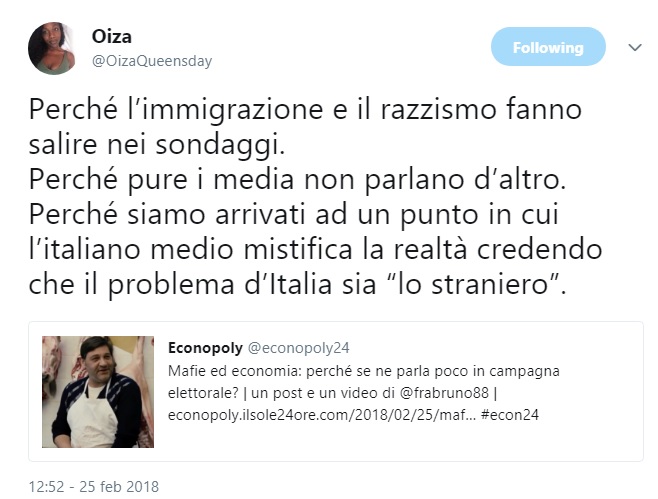Viewport: 658px width, 499px height.
Task: Visit the @frabruno88 mention
Action: point(444,393)
